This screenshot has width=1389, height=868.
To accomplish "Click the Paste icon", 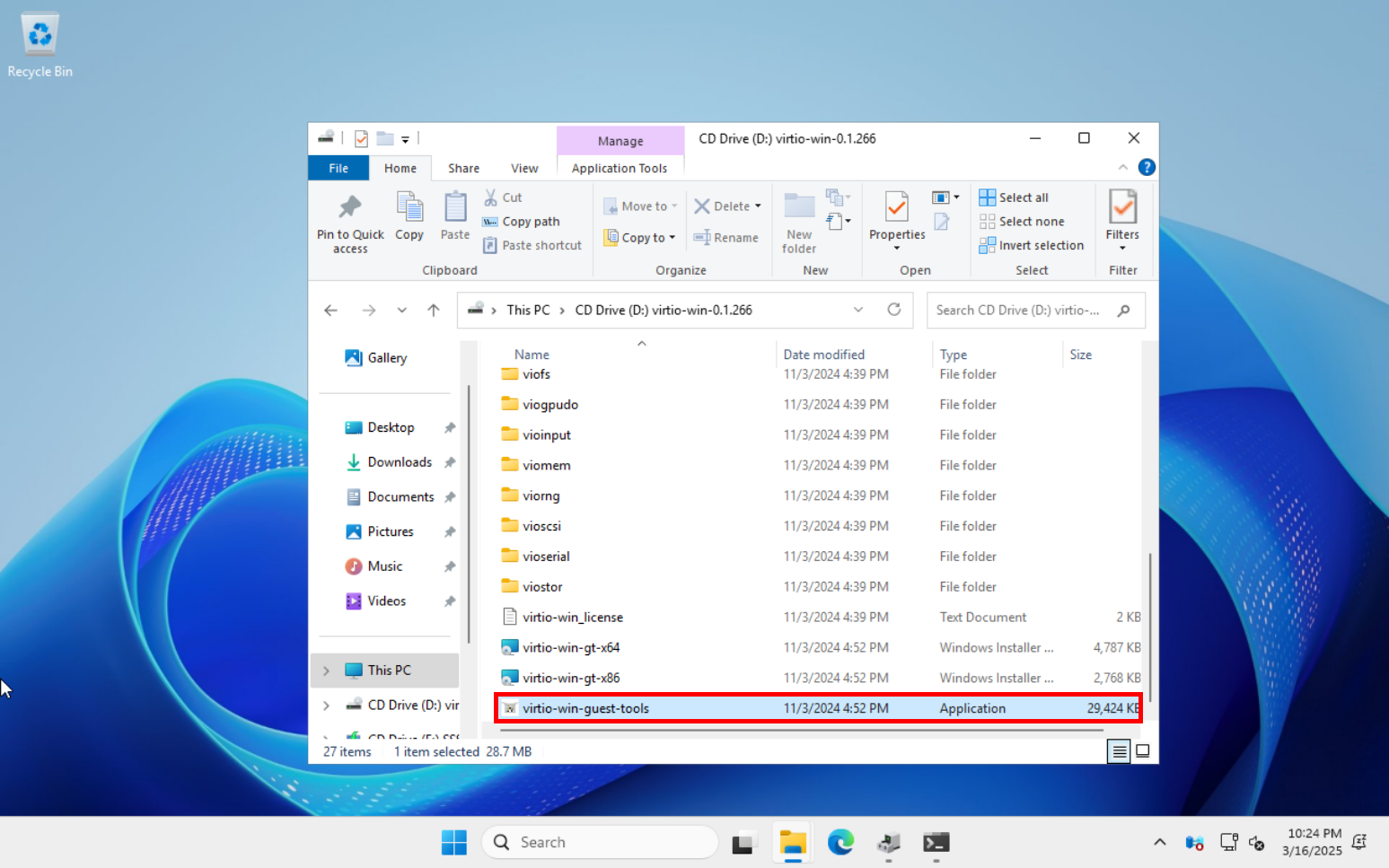I will click(454, 218).
